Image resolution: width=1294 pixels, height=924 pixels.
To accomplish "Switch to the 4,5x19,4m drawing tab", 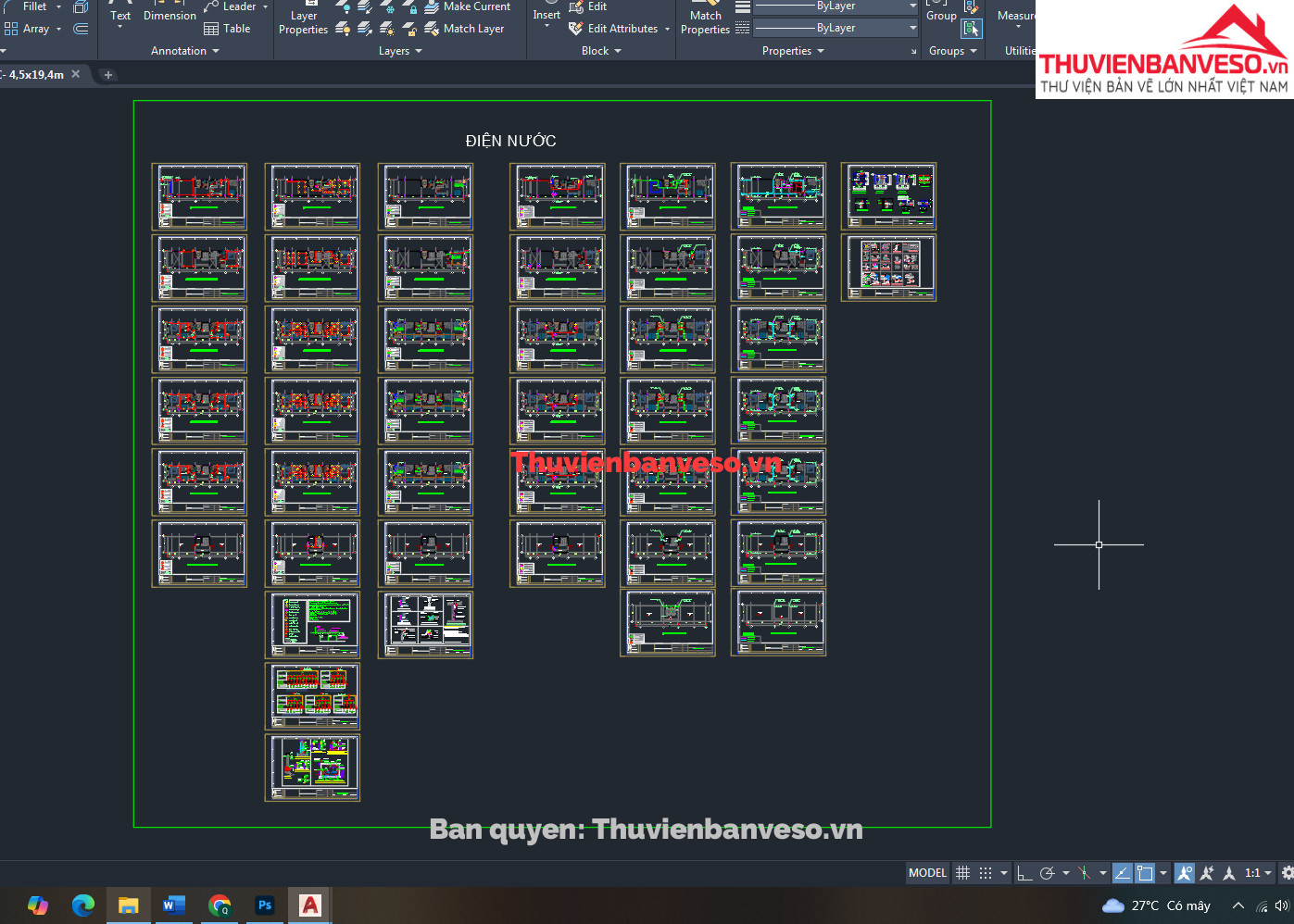I will (x=37, y=75).
